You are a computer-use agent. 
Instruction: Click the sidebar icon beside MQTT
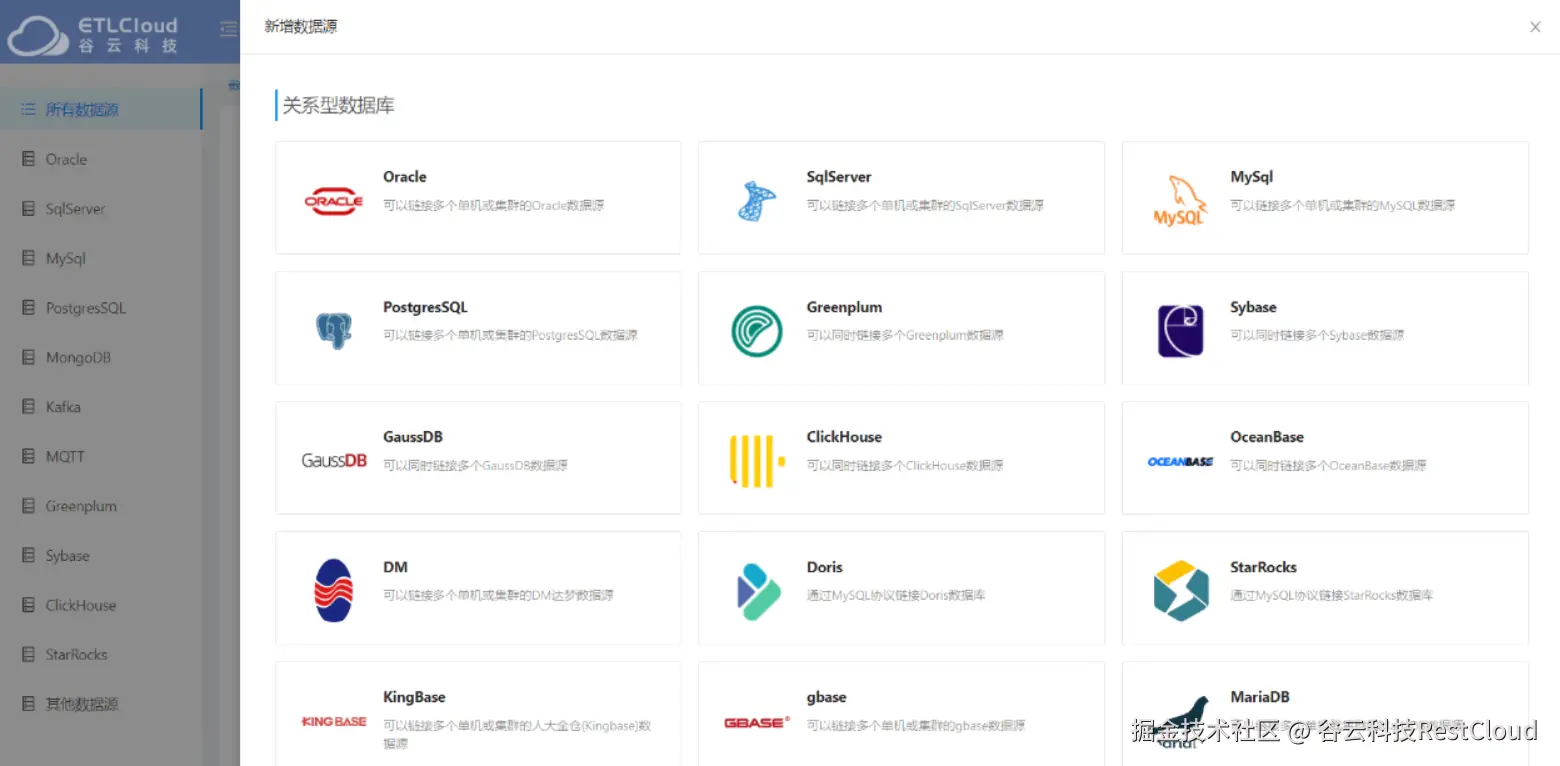pyautogui.click(x=29, y=456)
